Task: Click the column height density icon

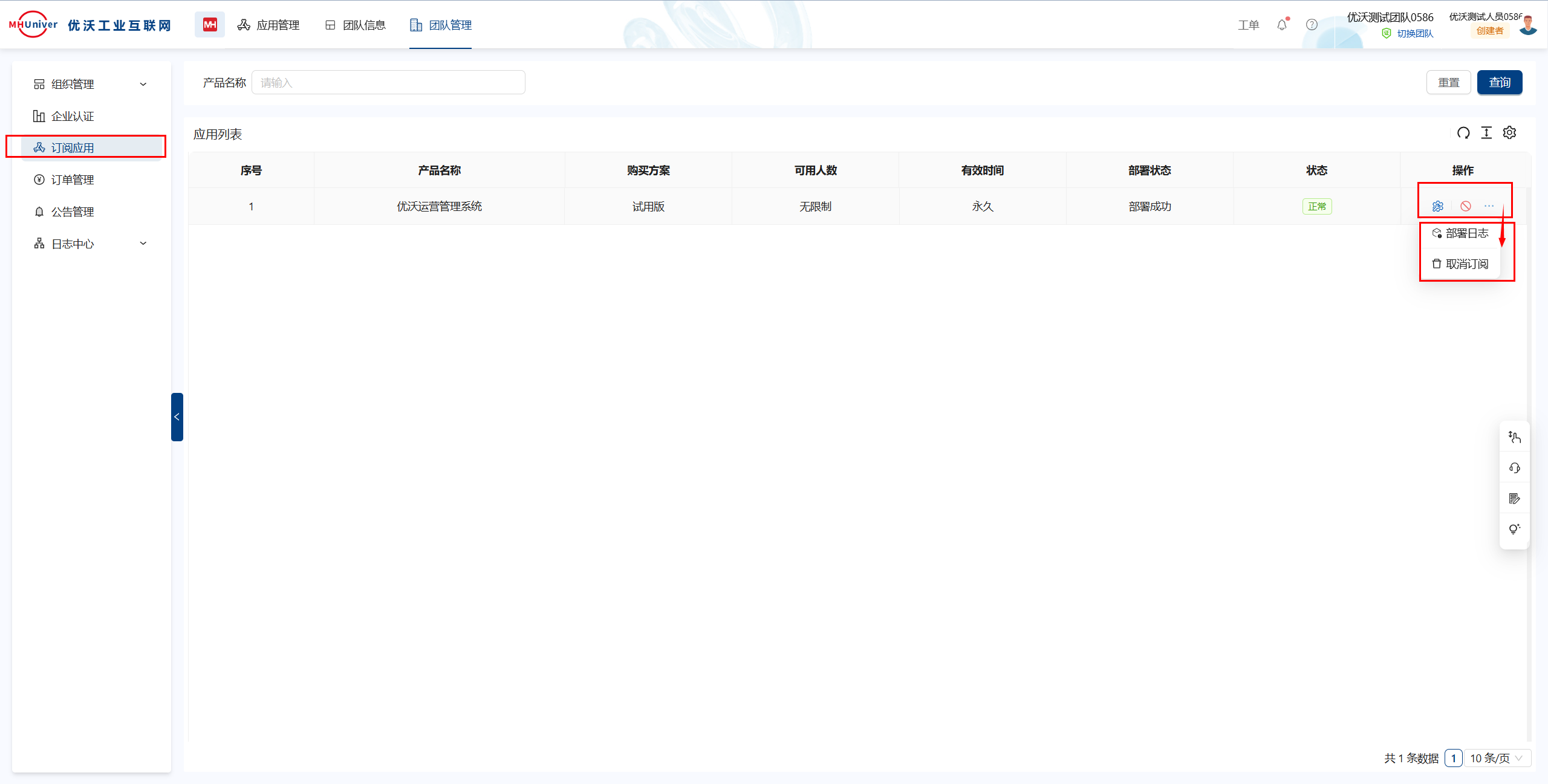Action: click(1486, 133)
